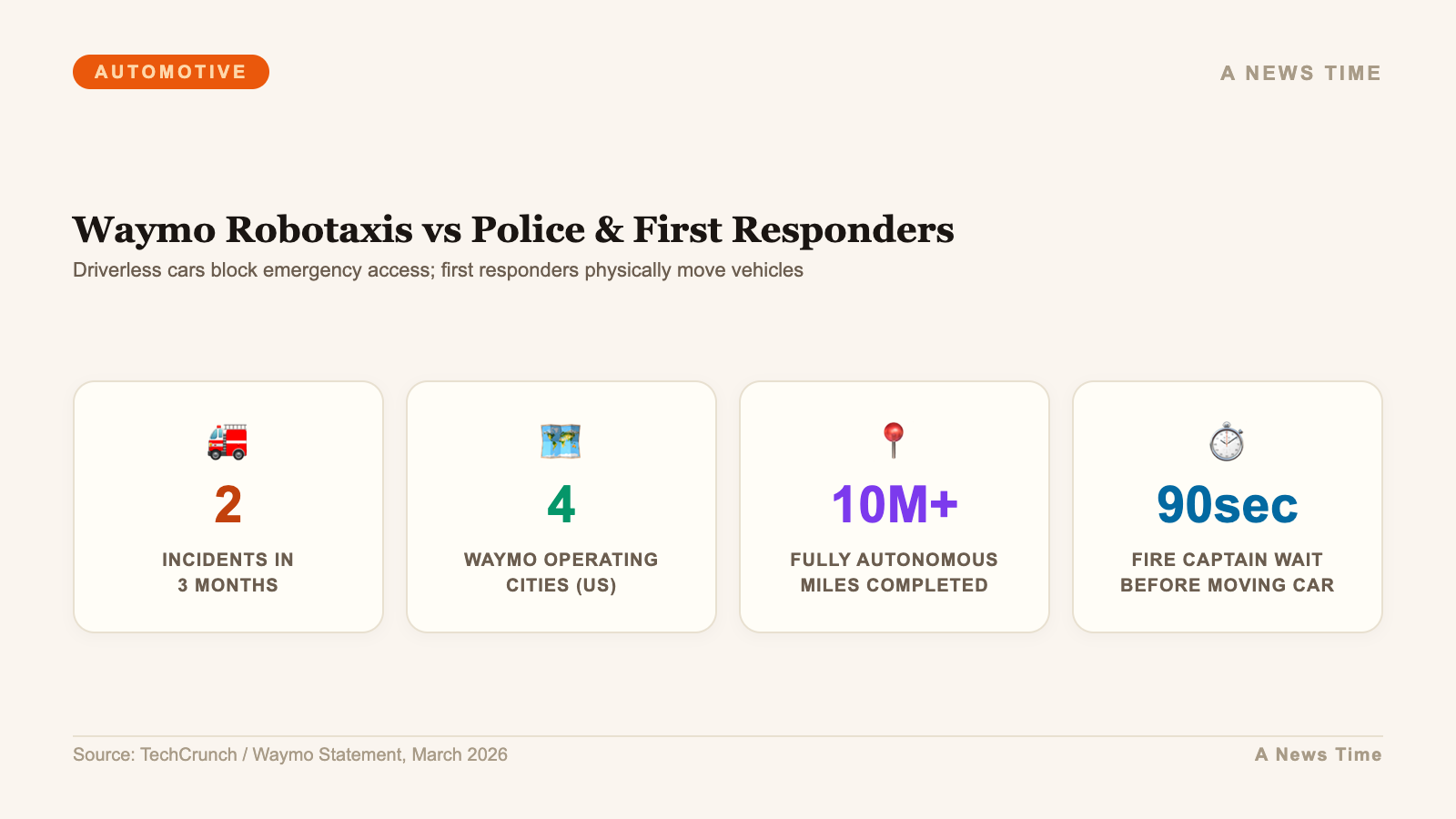Image resolution: width=1456 pixels, height=819 pixels.
Task: Select the world map icon on the cities card
Action: (x=561, y=443)
